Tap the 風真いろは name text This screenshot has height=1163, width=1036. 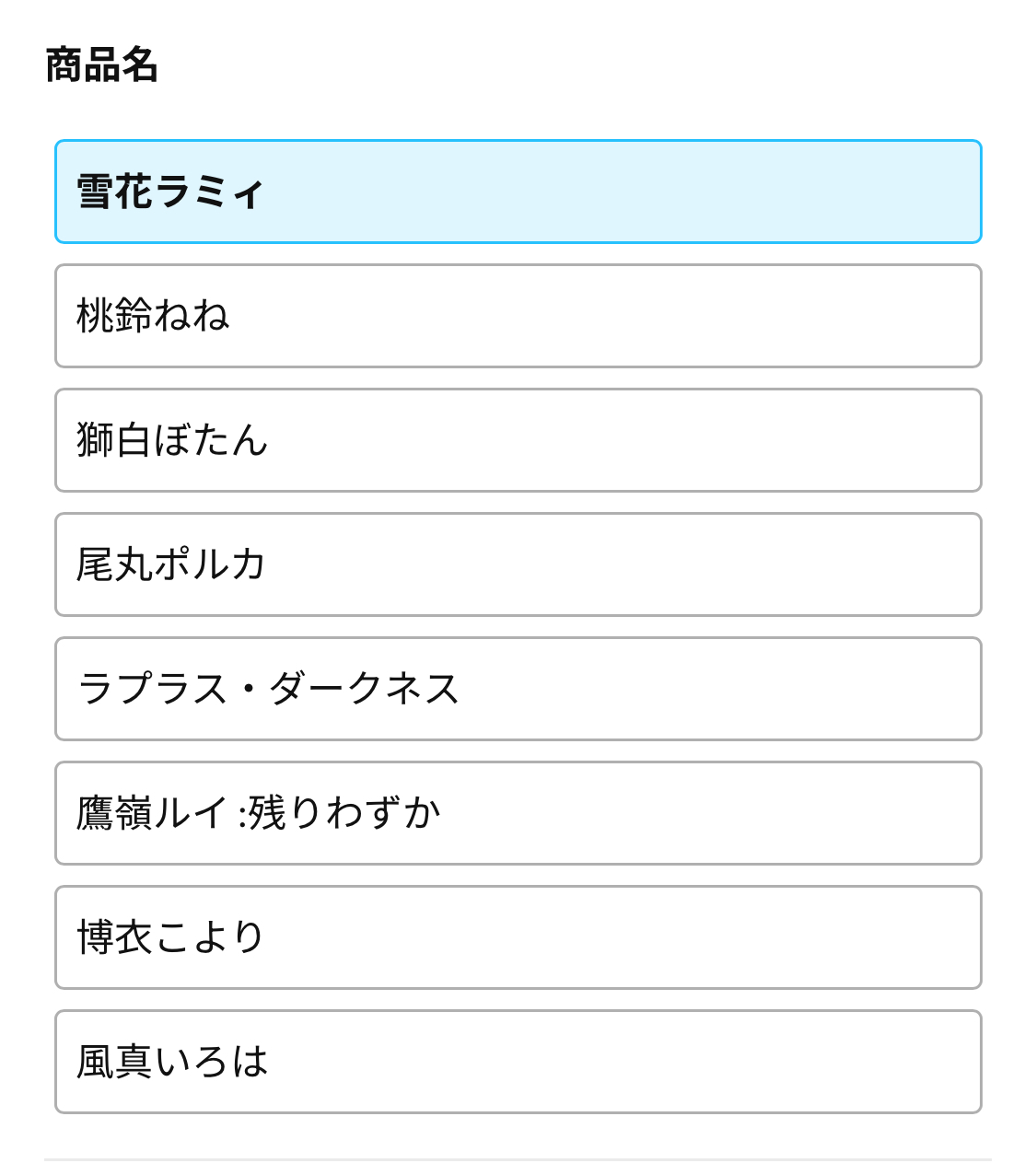tap(172, 1062)
